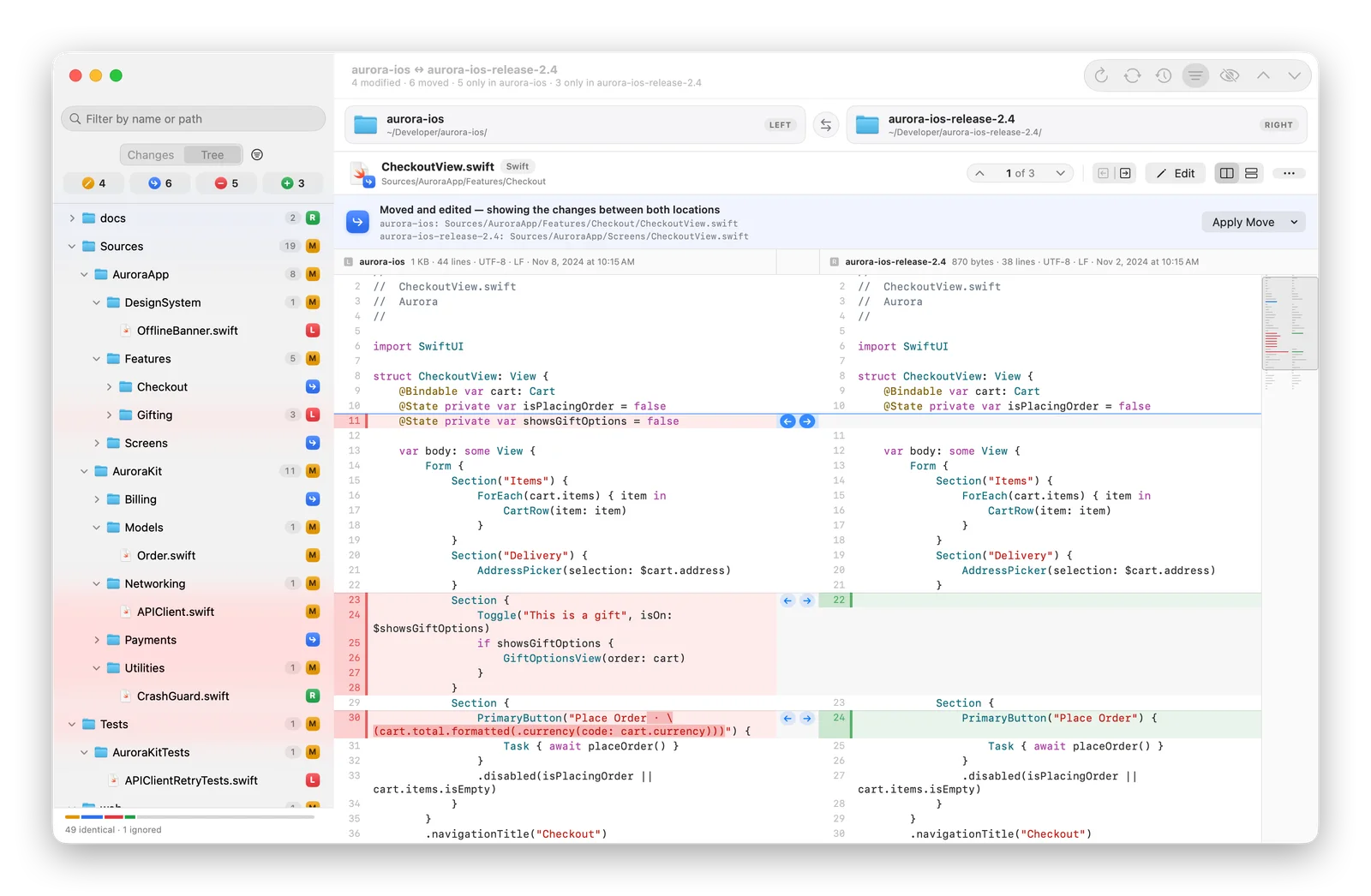The height and width of the screenshot is (896, 1371).
Task: Expand the docs folder
Action: (x=72, y=218)
